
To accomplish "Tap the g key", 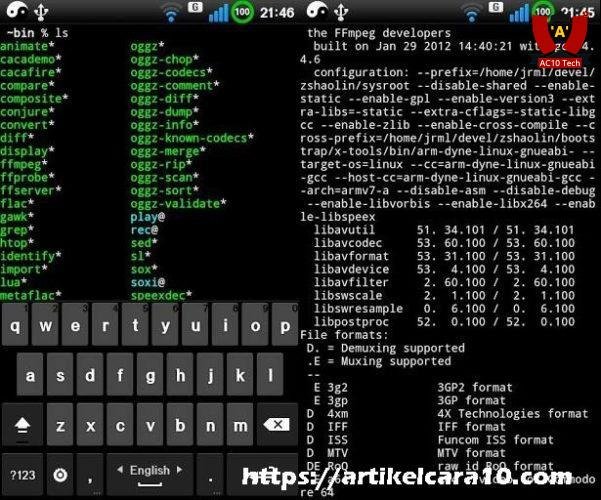I will [x=150, y=375].
